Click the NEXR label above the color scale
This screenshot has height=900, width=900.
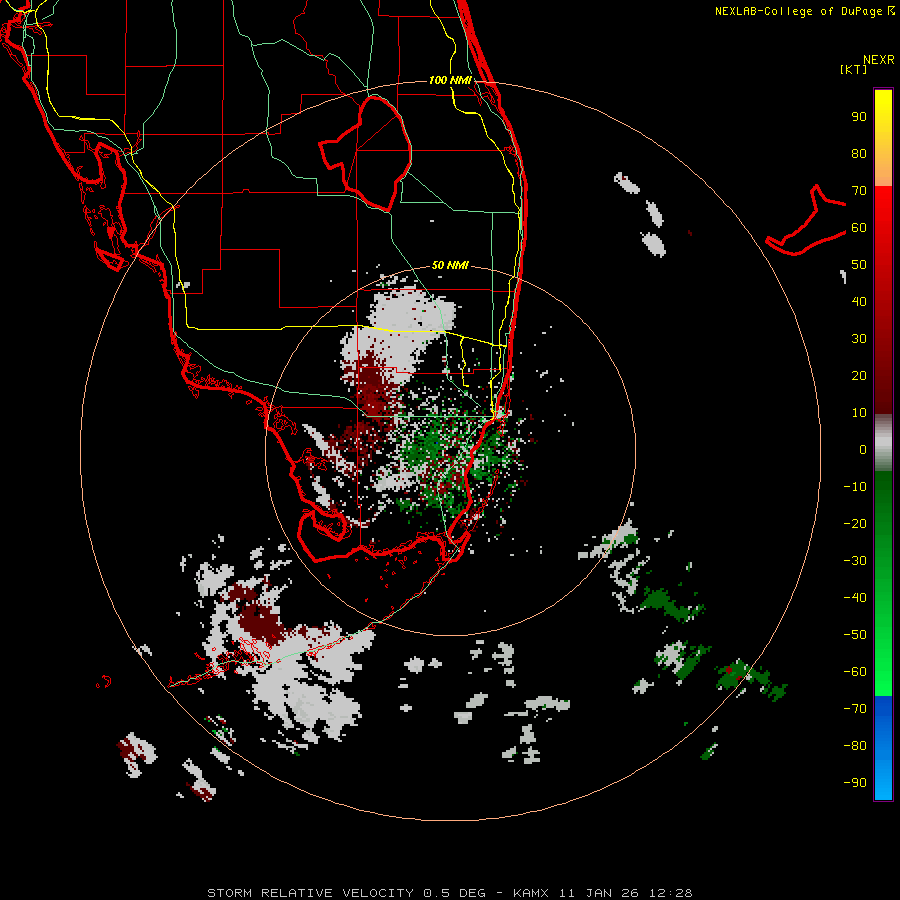pyautogui.click(x=878, y=60)
